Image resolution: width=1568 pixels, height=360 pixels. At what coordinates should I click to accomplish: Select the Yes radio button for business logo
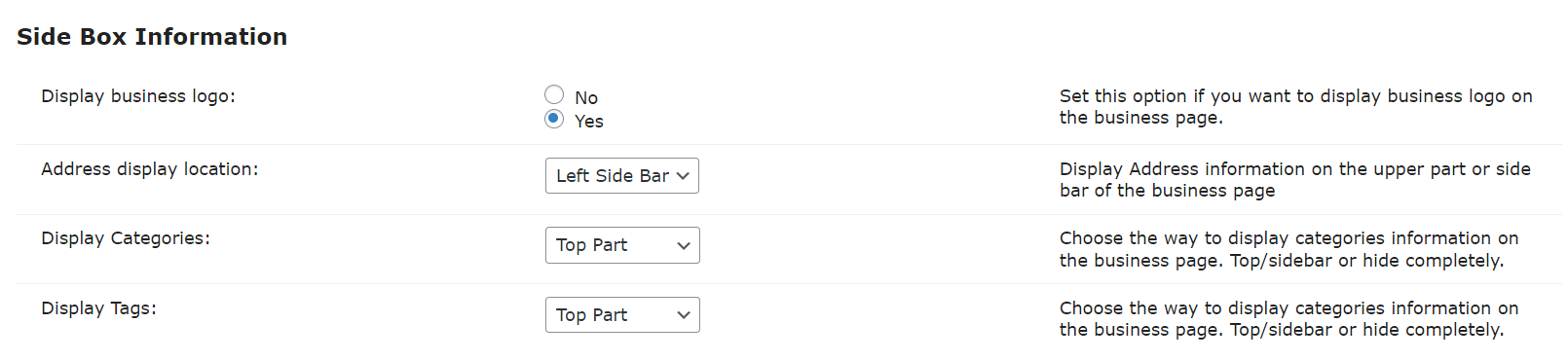[x=554, y=119]
